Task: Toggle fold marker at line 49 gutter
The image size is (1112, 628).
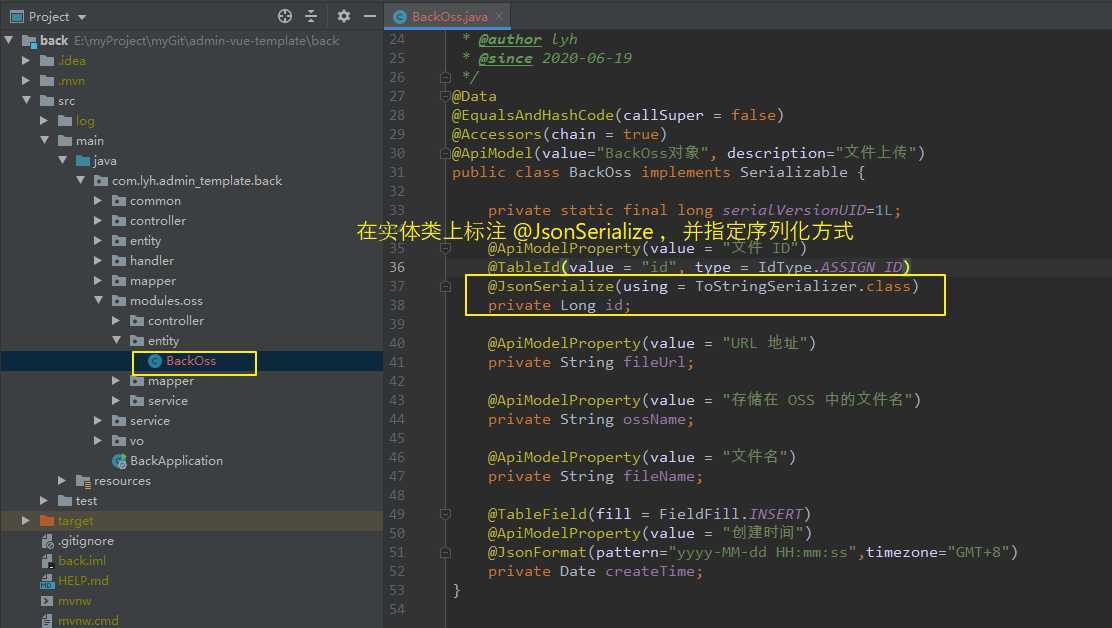Action: pos(445,514)
